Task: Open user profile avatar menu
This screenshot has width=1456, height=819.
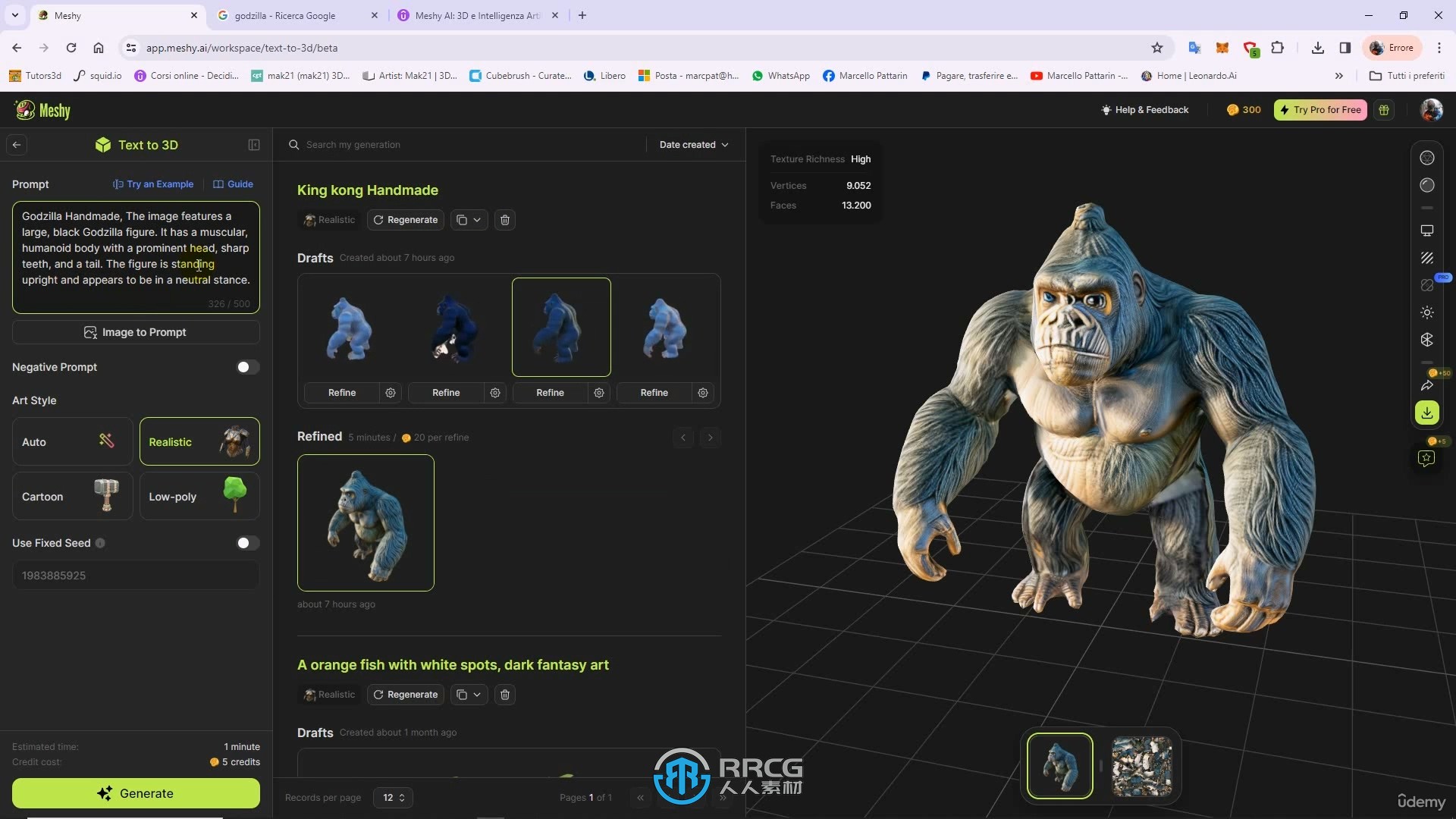Action: click(x=1431, y=110)
